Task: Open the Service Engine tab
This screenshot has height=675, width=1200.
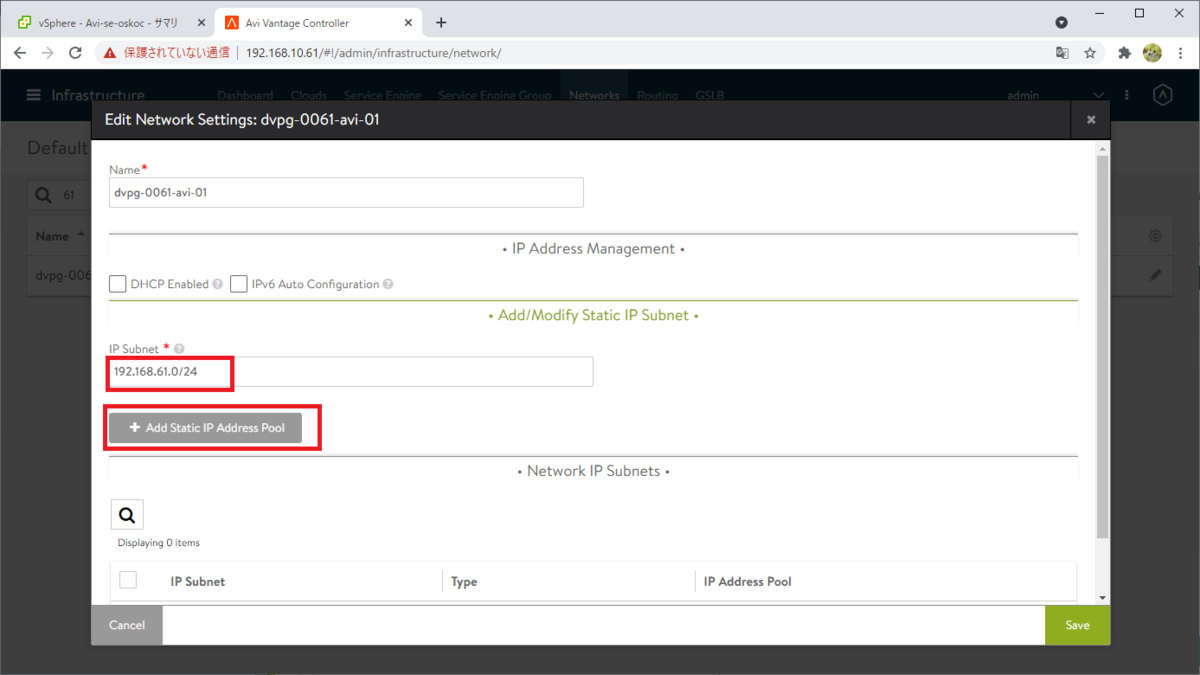Action: tap(382, 96)
